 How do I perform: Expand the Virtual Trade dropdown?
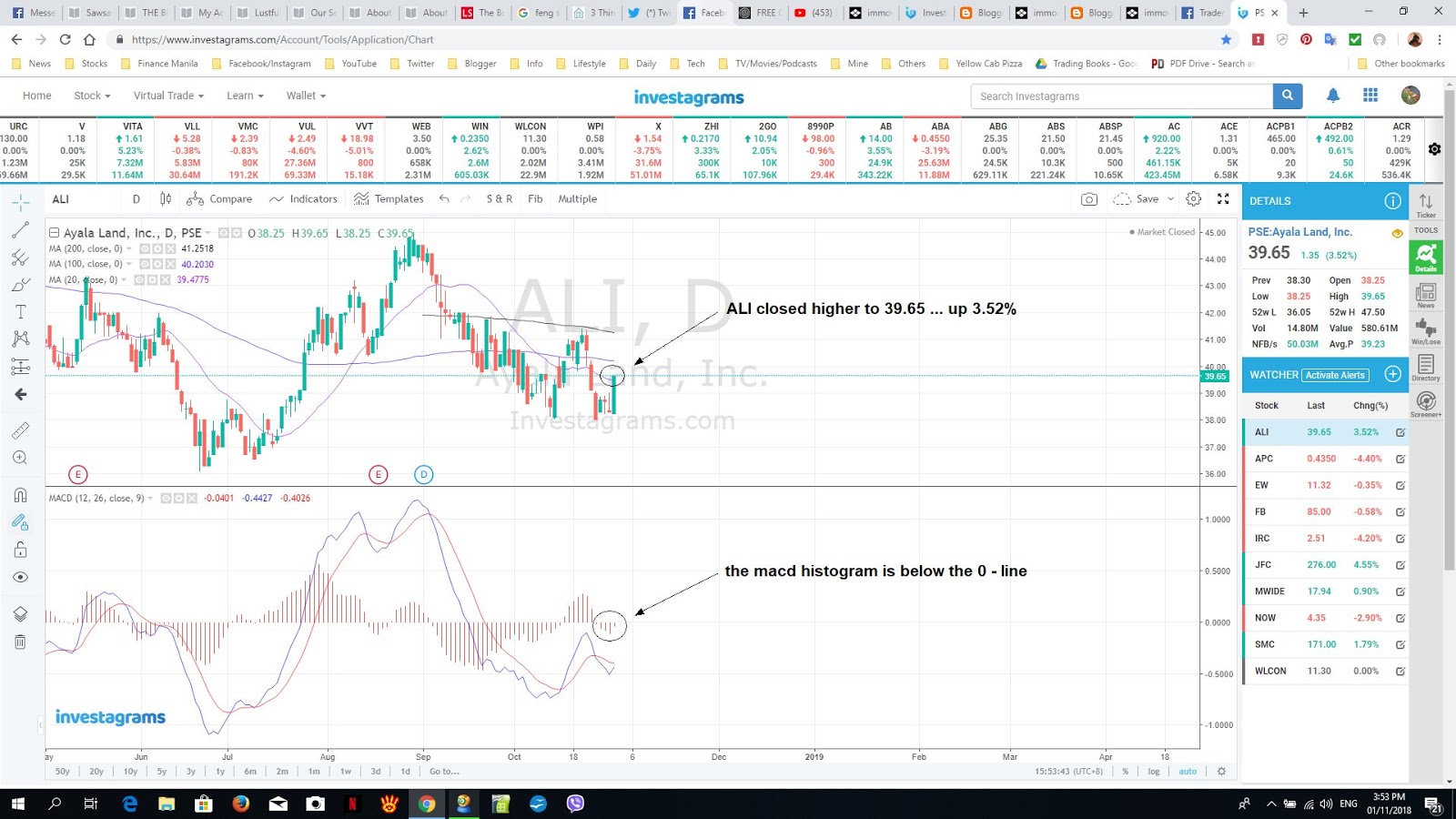click(x=168, y=96)
